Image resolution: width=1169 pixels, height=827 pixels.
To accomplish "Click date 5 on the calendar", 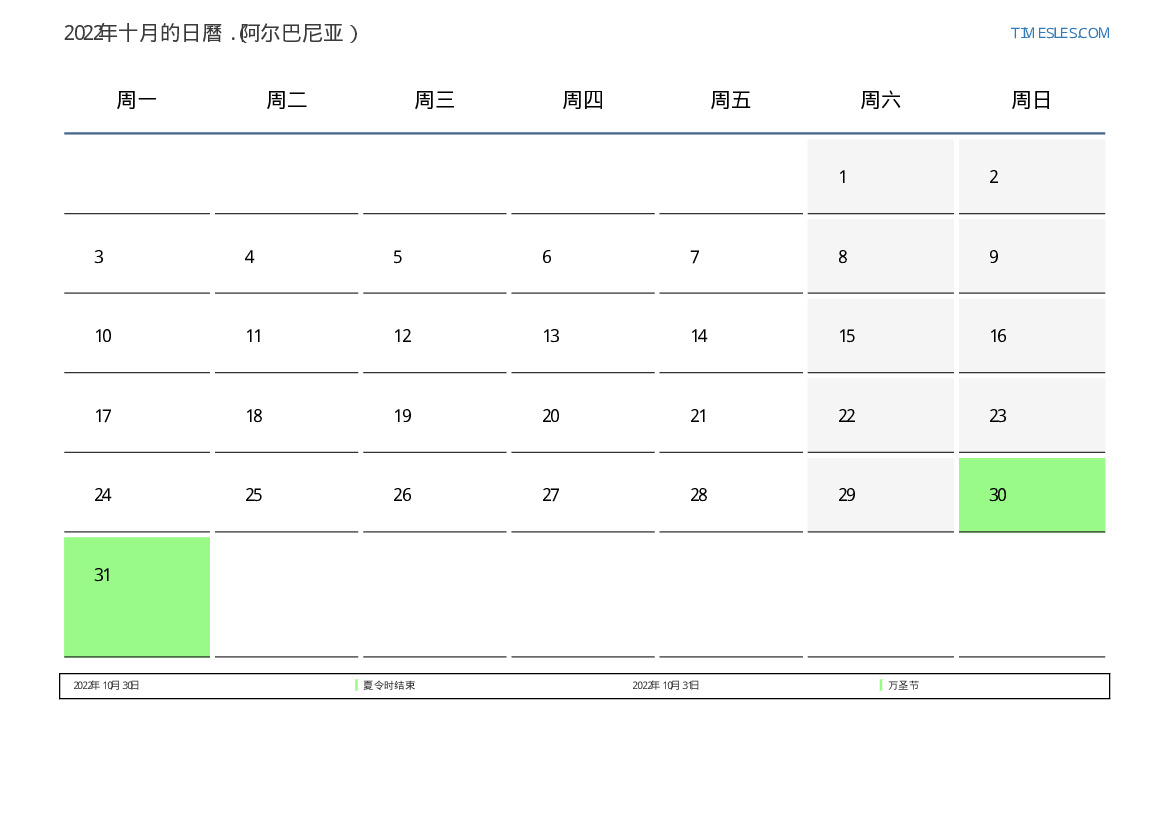I will [x=434, y=257].
